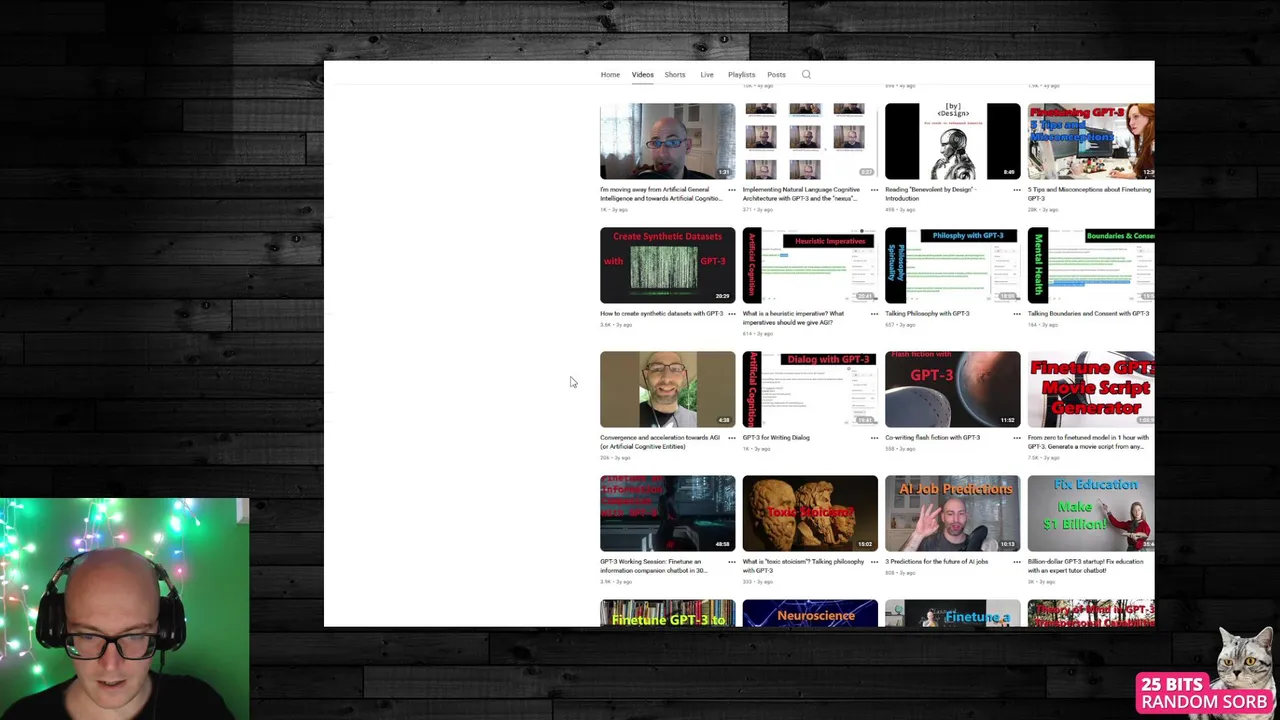Image resolution: width=1280 pixels, height=720 pixels.
Task: Play the 1:31 thumbnail of man with blue glasses
Action: coord(667,141)
